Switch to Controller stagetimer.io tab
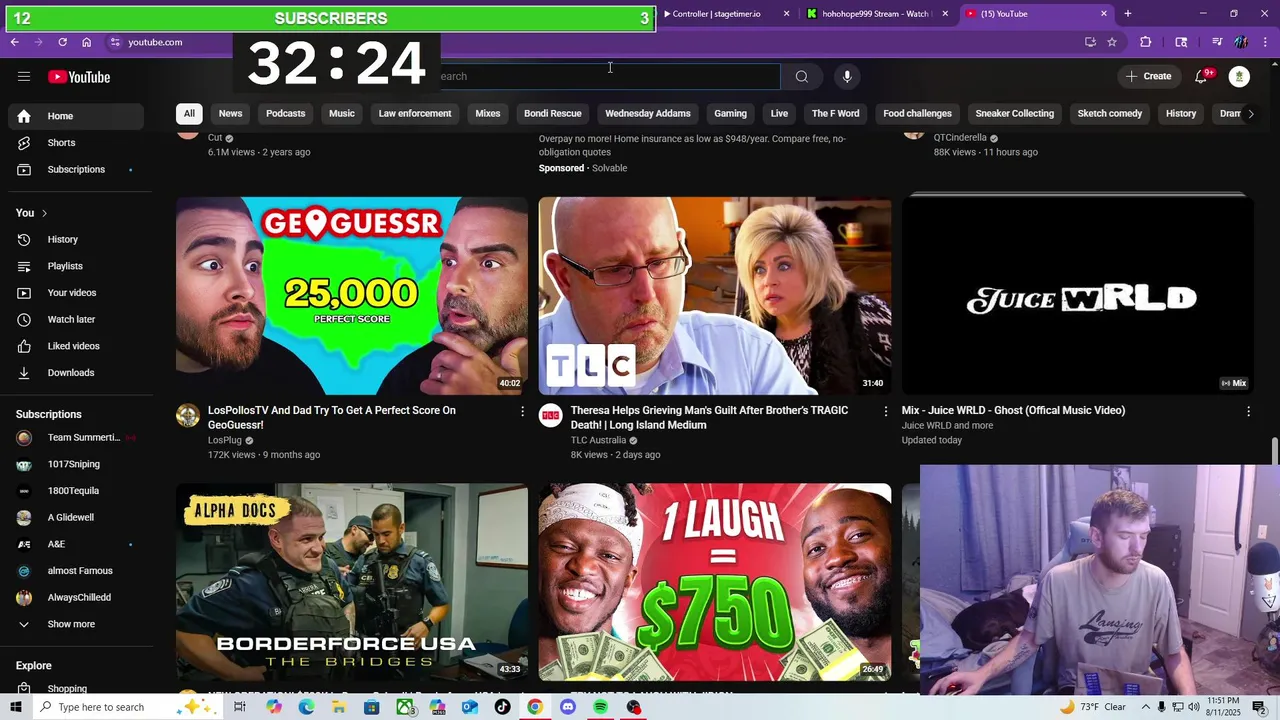The height and width of the screenshot is (720, 1280). pos(727,14)
